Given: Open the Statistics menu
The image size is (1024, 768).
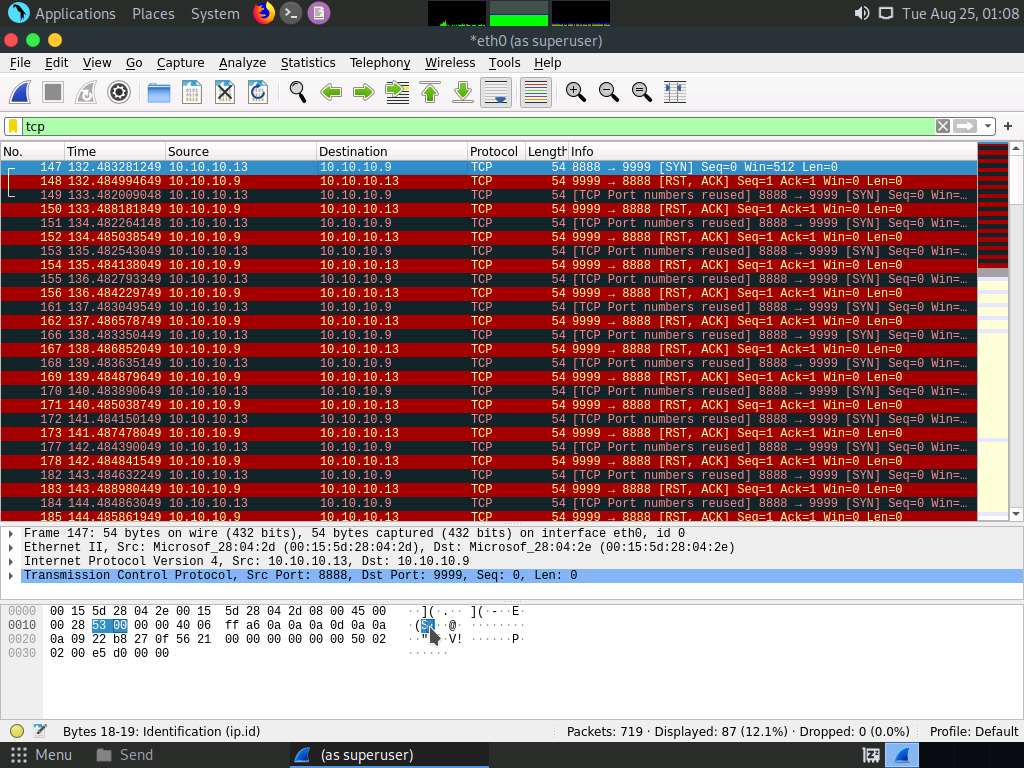Looking at the screenshot, I should tap(308, 63).
